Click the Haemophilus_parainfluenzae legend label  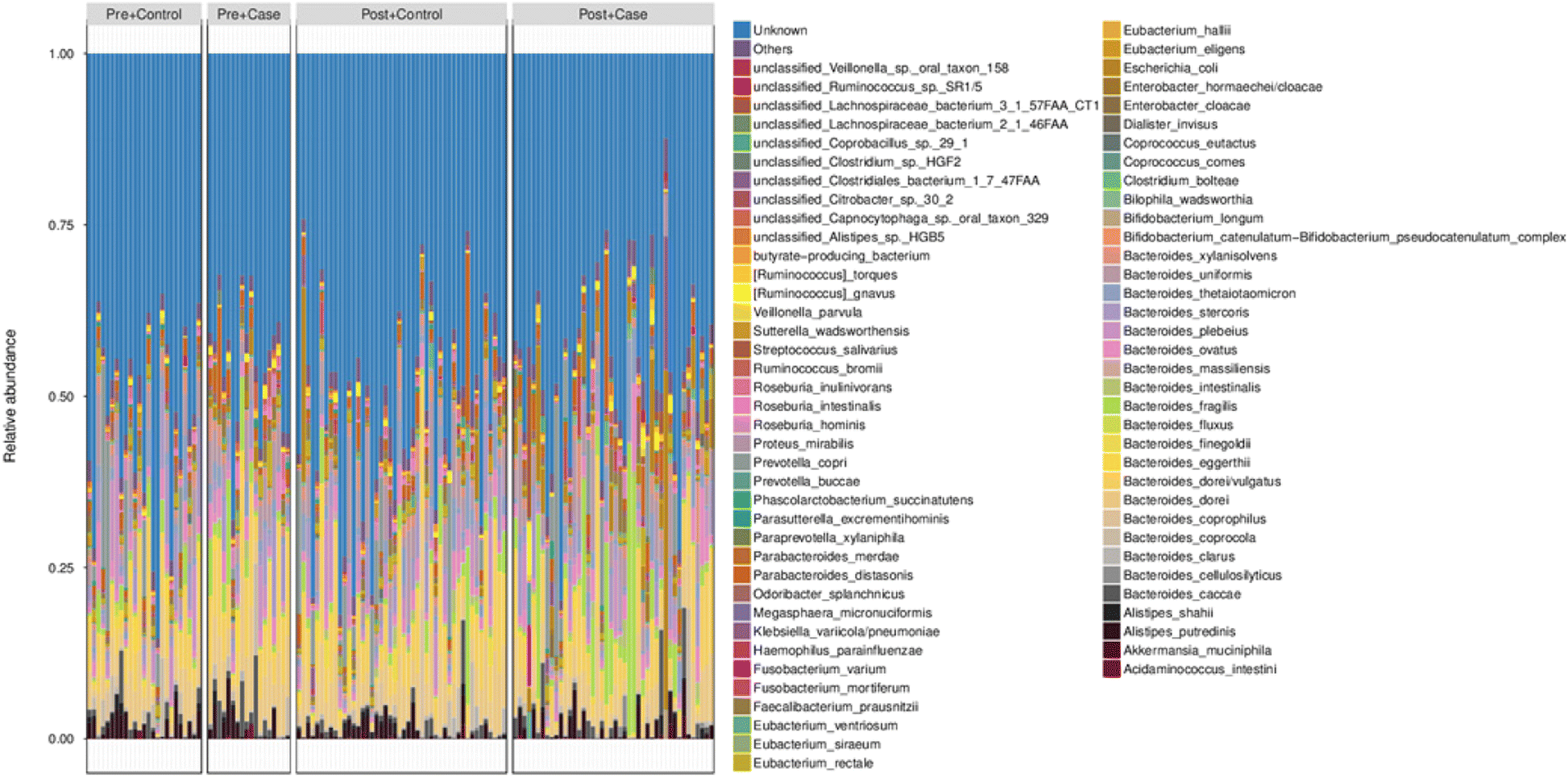(838, 650)
